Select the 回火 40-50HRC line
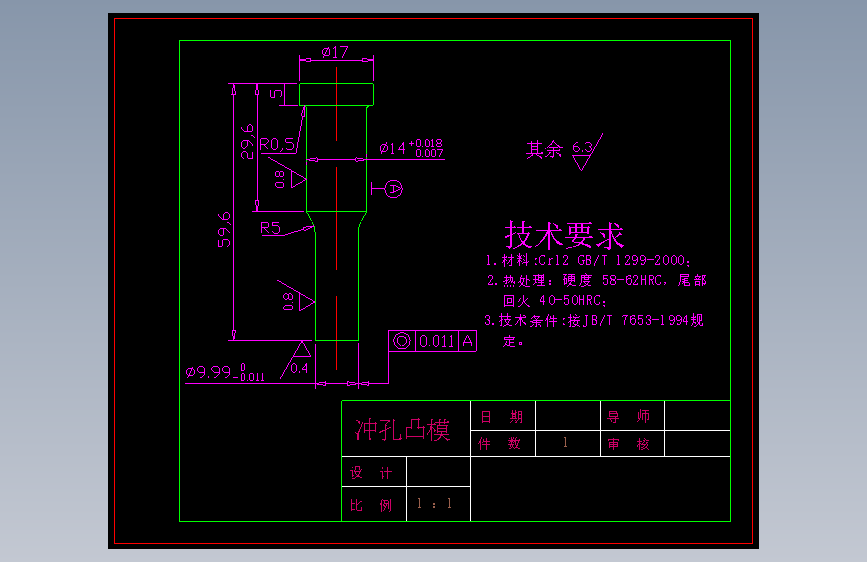 [x=555, y=301]
